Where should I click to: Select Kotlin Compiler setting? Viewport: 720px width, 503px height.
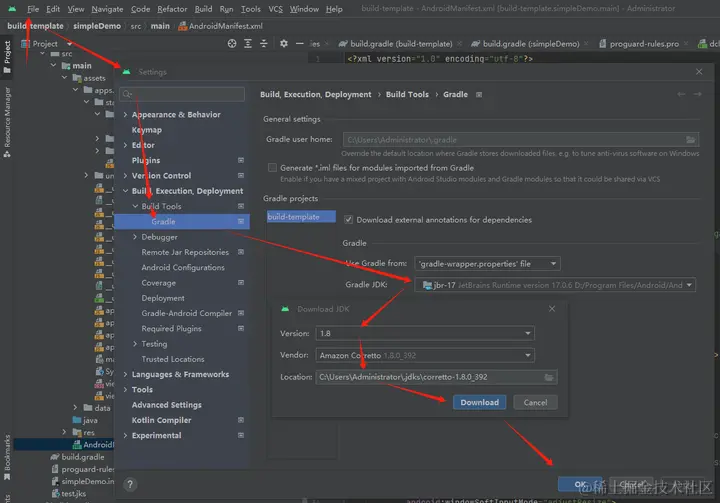161,420
